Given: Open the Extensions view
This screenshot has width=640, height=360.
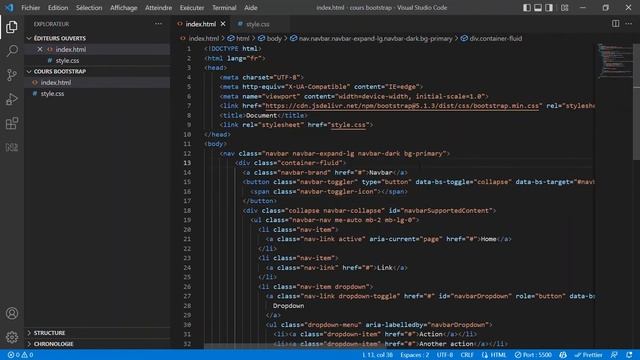Looking at the screenshot, I should (12, 123).
